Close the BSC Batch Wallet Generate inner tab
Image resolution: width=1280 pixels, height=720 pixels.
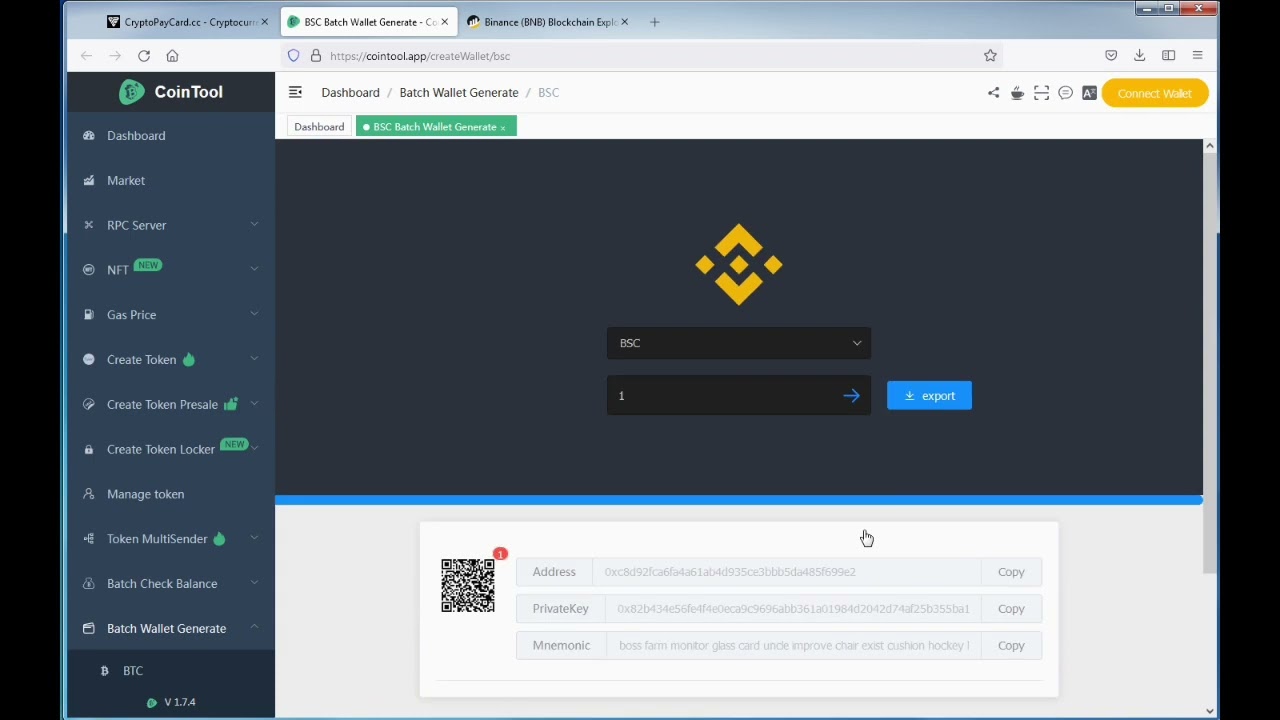click(503, 127)
